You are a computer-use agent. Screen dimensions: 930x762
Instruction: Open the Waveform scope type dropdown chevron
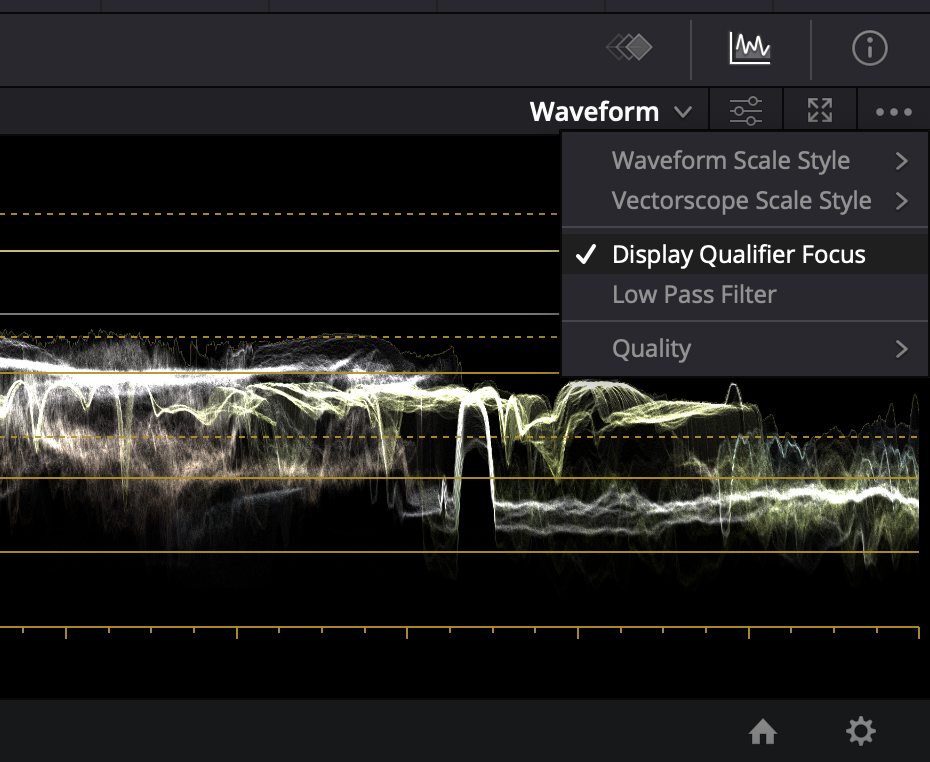pos(683,112)
